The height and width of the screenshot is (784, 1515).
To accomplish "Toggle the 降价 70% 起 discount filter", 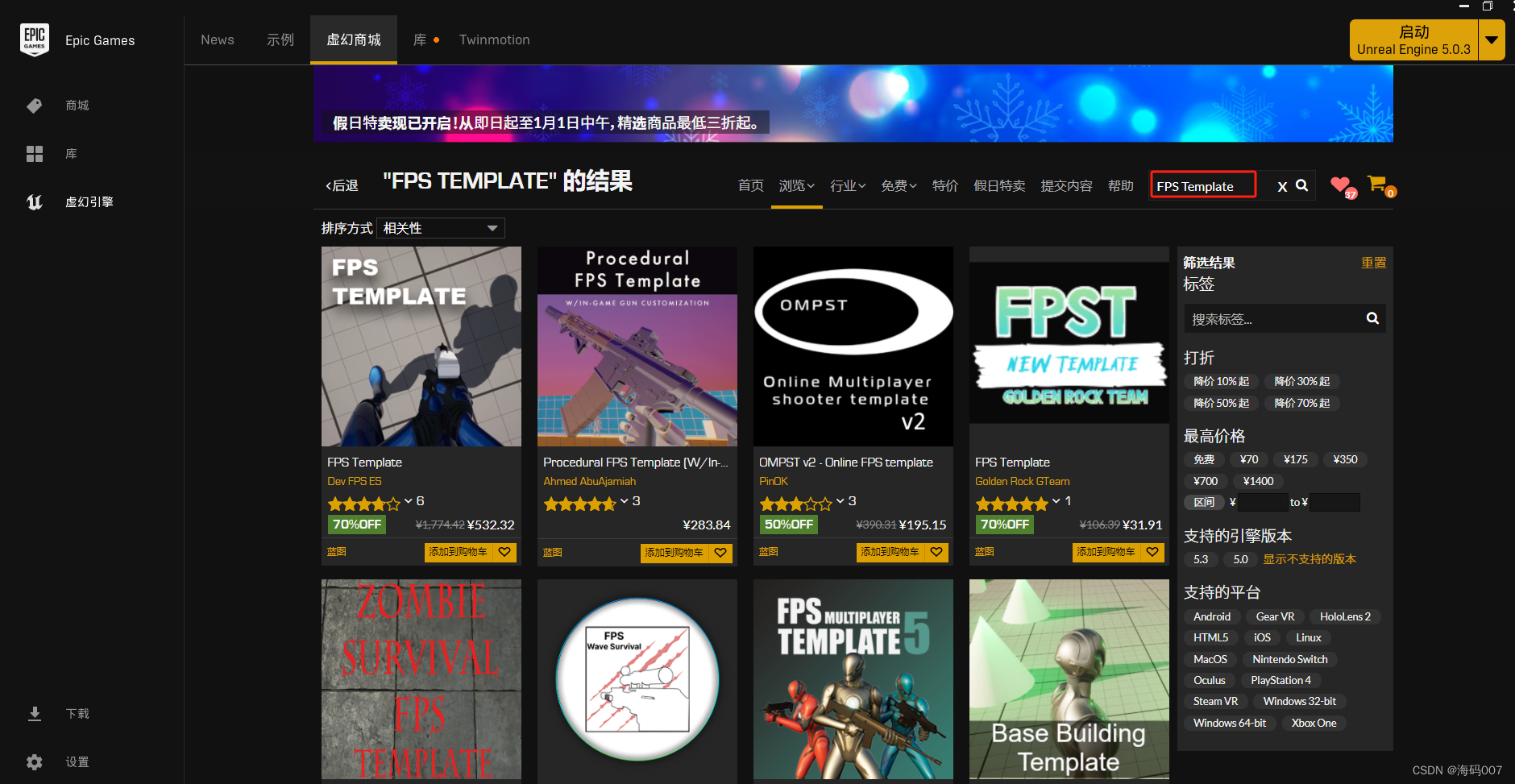I will pyautogui.click(x=1301, y=403).
